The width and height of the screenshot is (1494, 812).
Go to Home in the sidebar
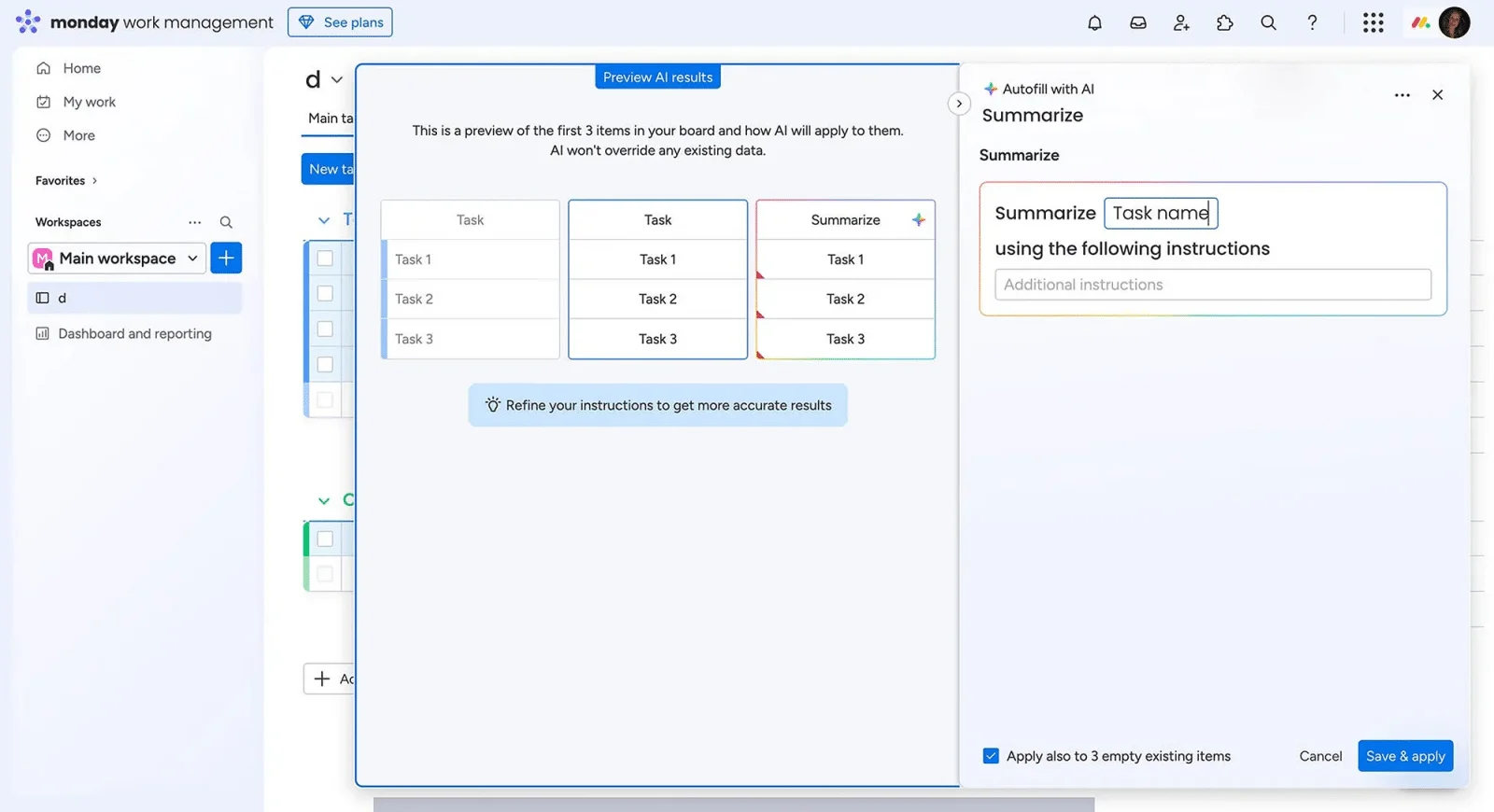click(81, 68)
